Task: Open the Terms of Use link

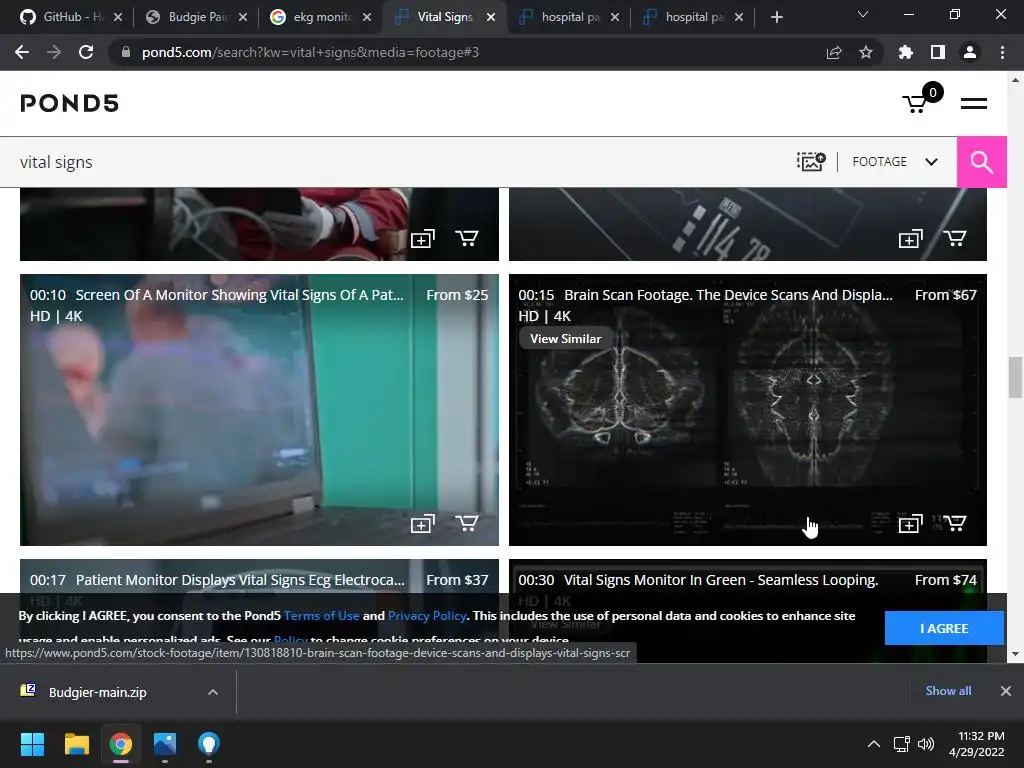Action: [x=321, y=616]
